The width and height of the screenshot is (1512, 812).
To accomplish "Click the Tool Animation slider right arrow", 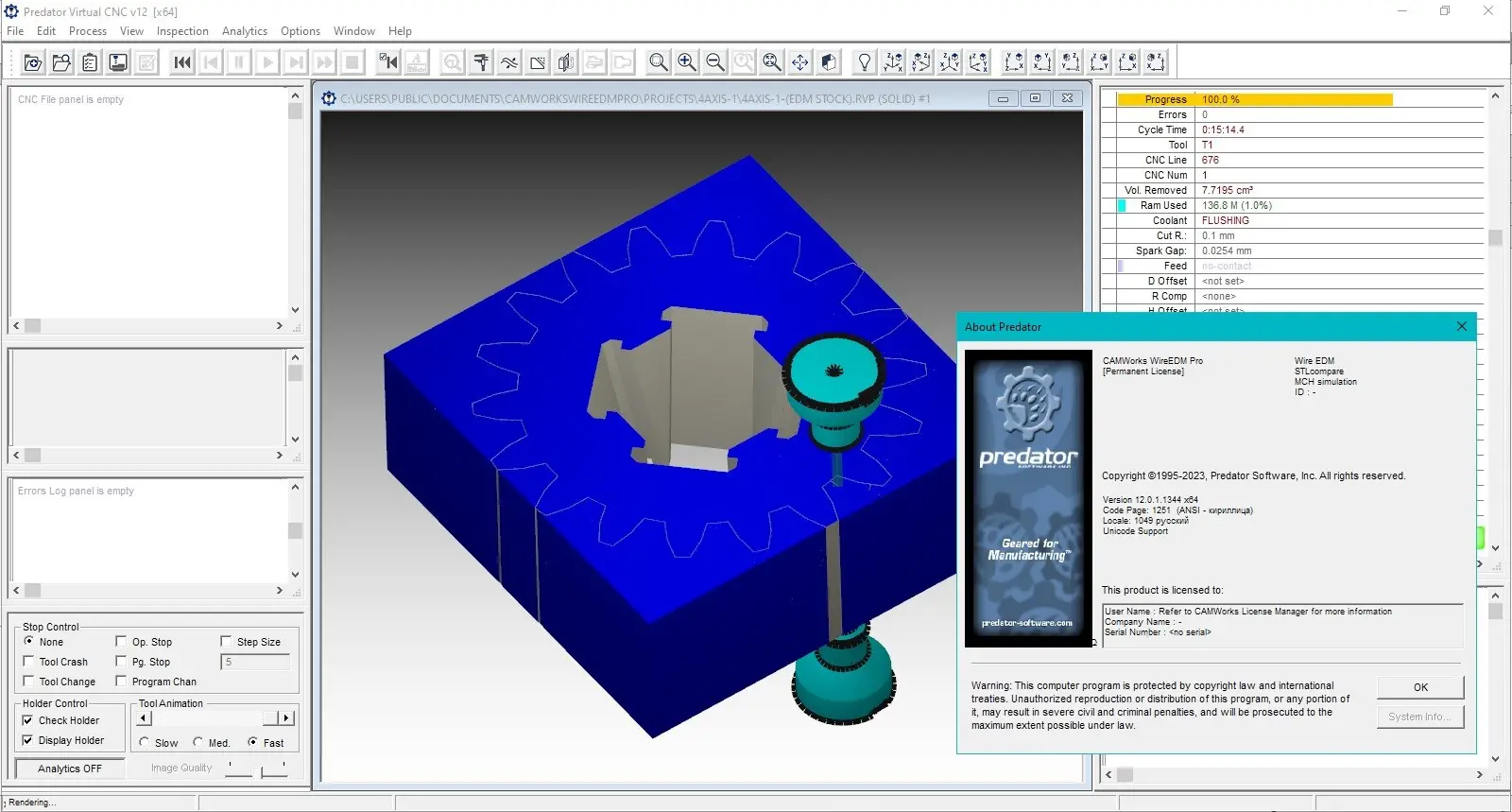I will (286, 718).
